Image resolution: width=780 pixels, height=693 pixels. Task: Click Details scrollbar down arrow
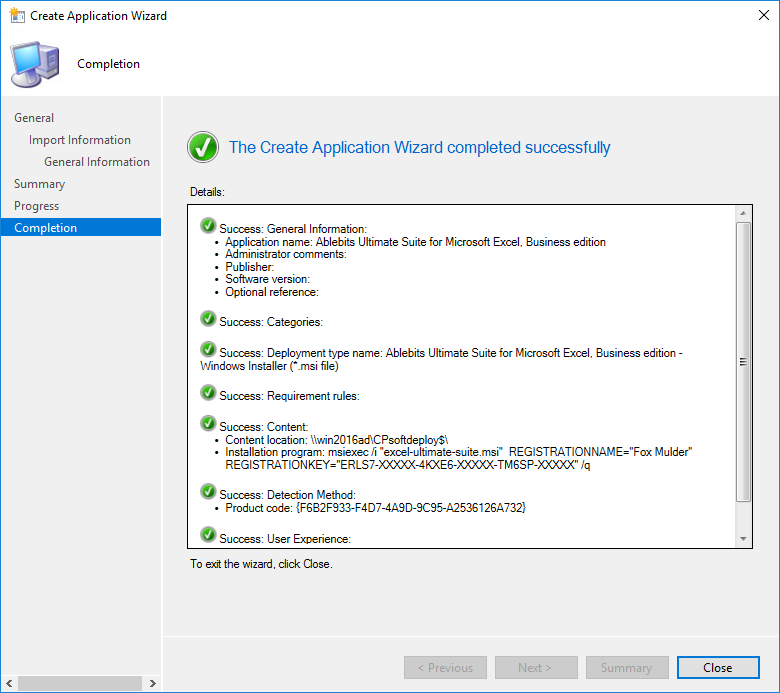point(743,539)
